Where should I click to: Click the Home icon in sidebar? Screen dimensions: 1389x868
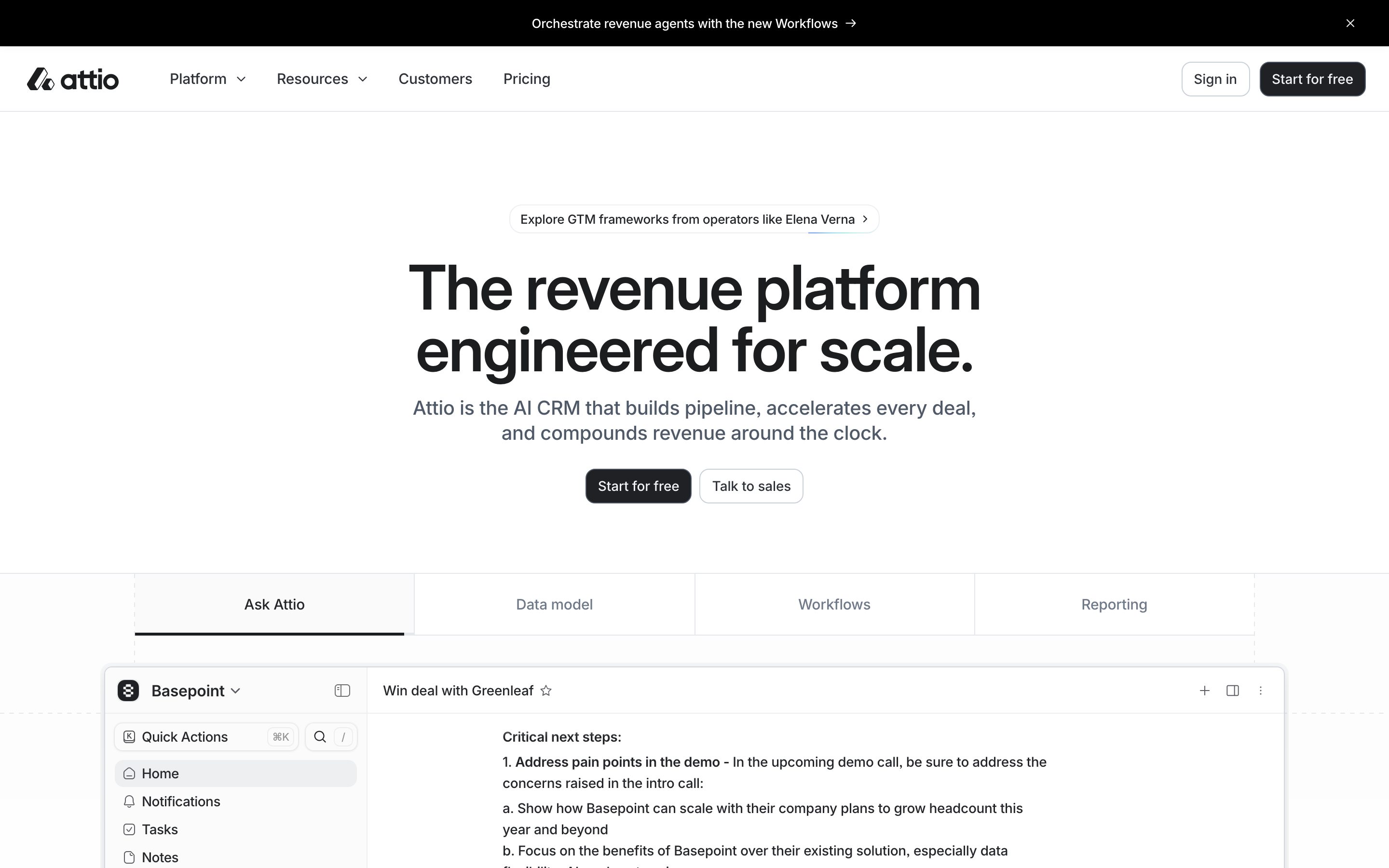point(129,774)
